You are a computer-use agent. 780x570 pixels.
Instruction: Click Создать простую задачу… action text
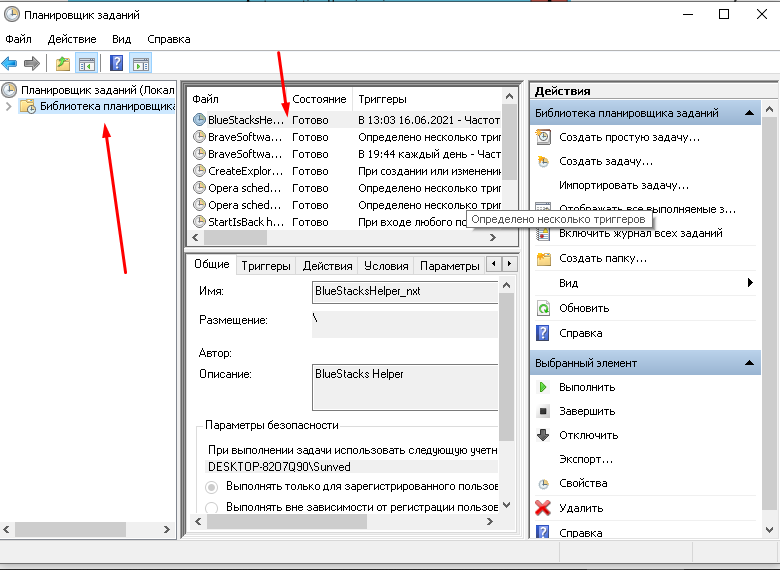click(629, 137)
